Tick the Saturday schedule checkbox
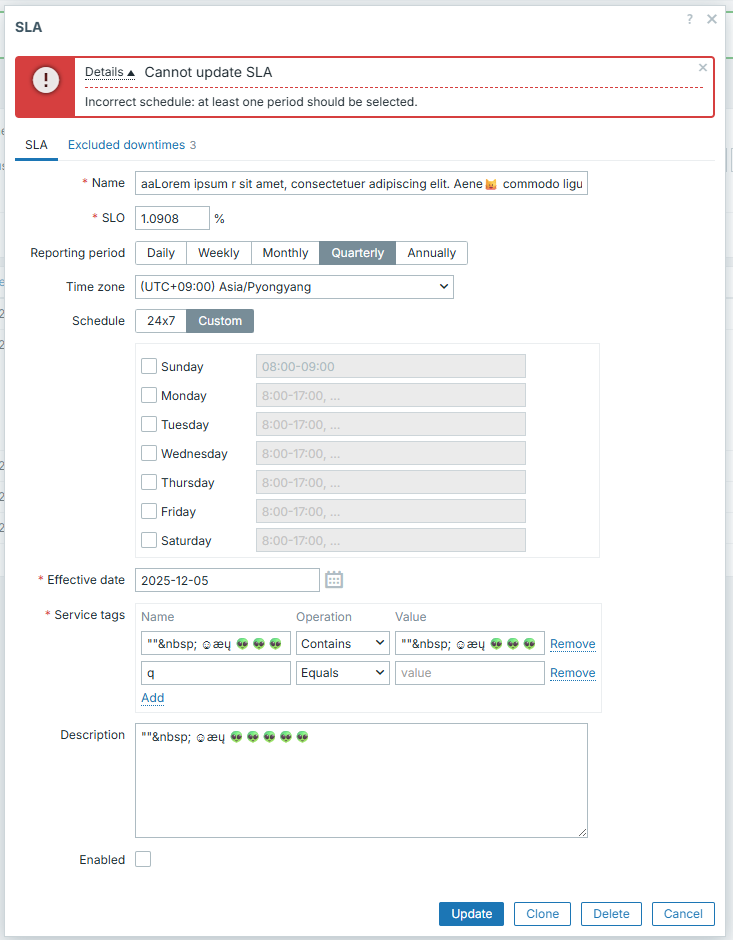Screen dimensions: 733x940 tap(149, 541)
